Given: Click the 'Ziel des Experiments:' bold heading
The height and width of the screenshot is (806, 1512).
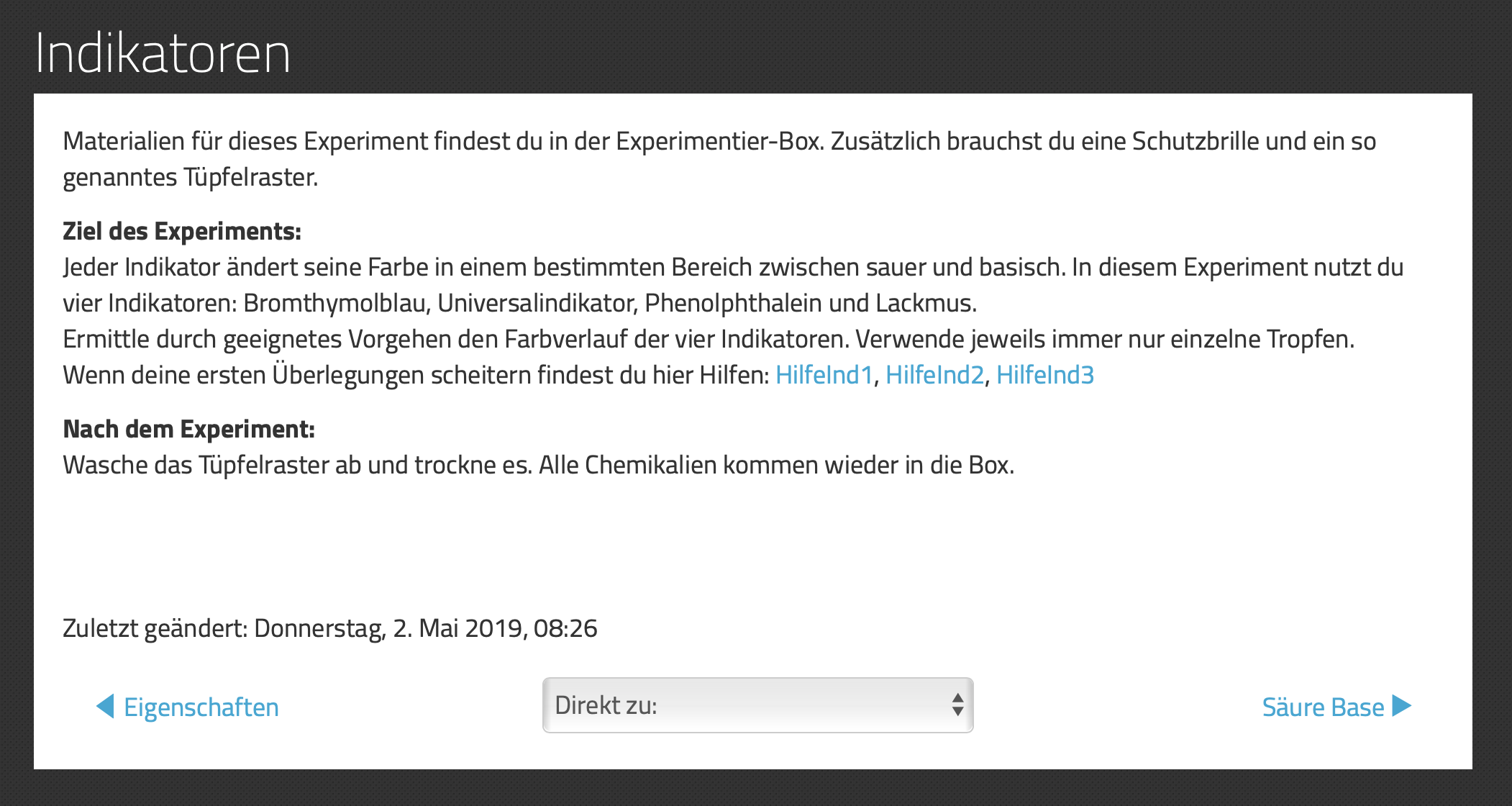Looking at the screenshot, I should (182, 231).
